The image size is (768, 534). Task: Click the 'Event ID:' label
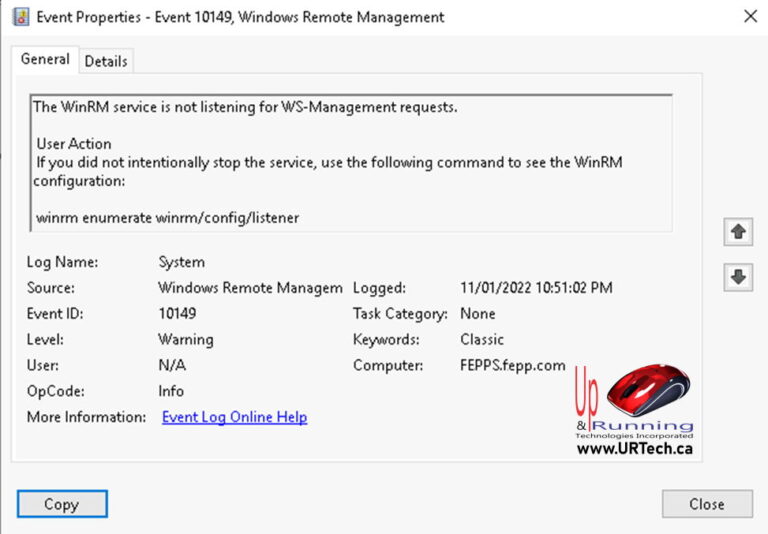[55, 314]
